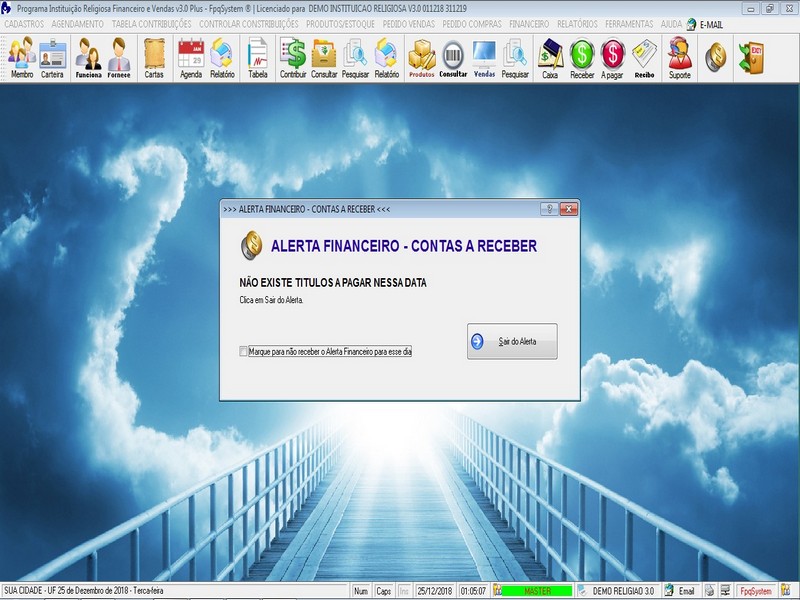This screenshot has height=600, width=800.
Task: Click the DEMO RELIGIAO 3.0 status entry
Action: tap(623, 591)
